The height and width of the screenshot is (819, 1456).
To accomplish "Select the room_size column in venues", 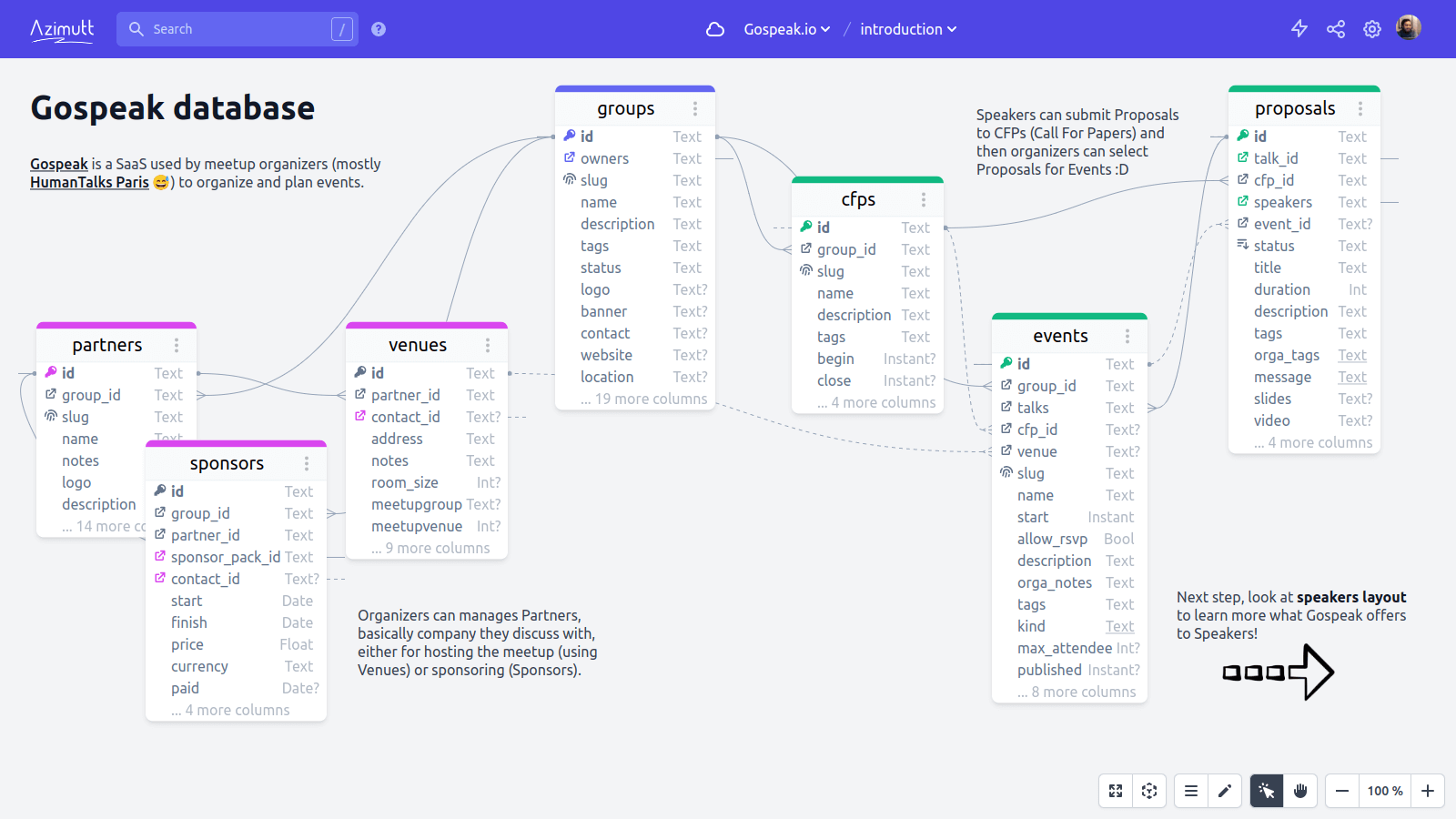I will tap(427, 482).
